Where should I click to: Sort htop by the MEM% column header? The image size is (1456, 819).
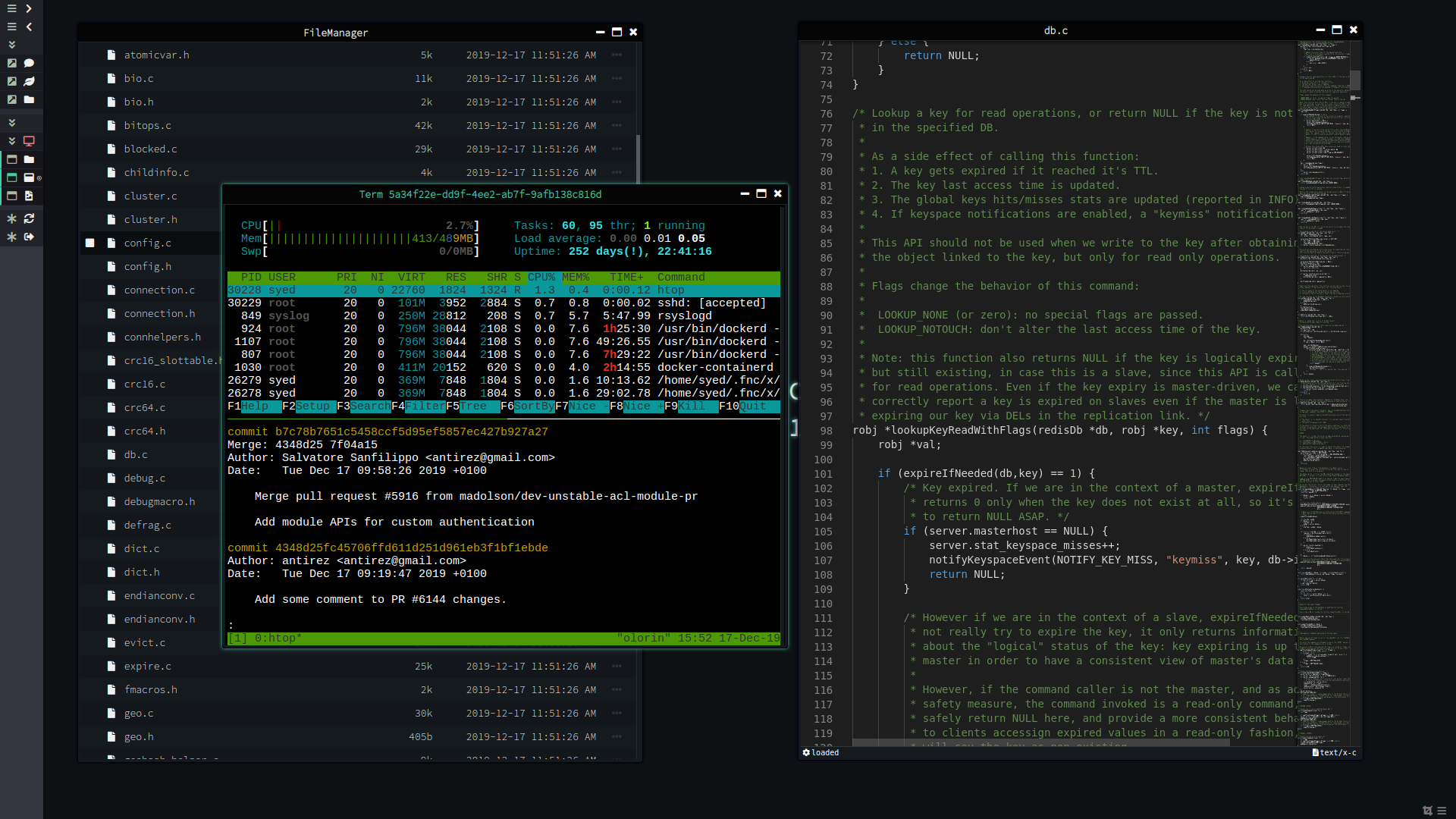(x=576, y=277)
